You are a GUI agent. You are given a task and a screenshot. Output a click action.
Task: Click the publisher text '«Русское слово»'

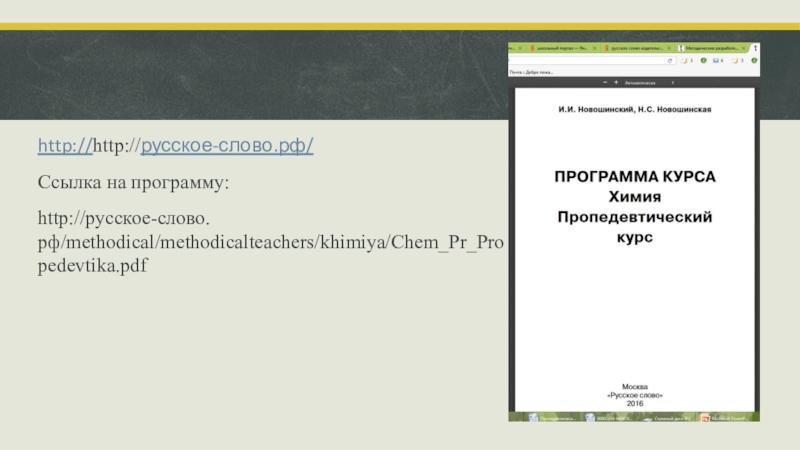(635, 395)
